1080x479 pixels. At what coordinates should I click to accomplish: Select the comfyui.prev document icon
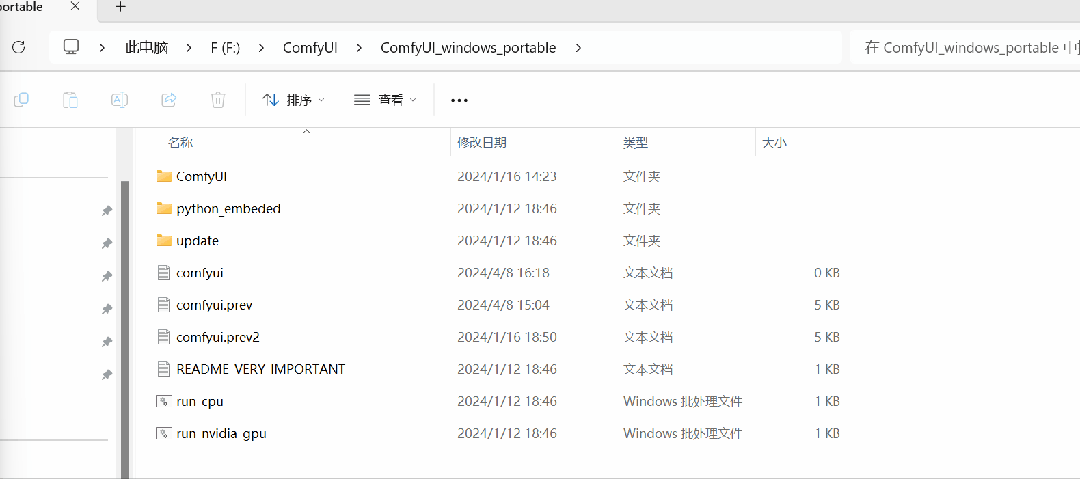coord(164,305)
